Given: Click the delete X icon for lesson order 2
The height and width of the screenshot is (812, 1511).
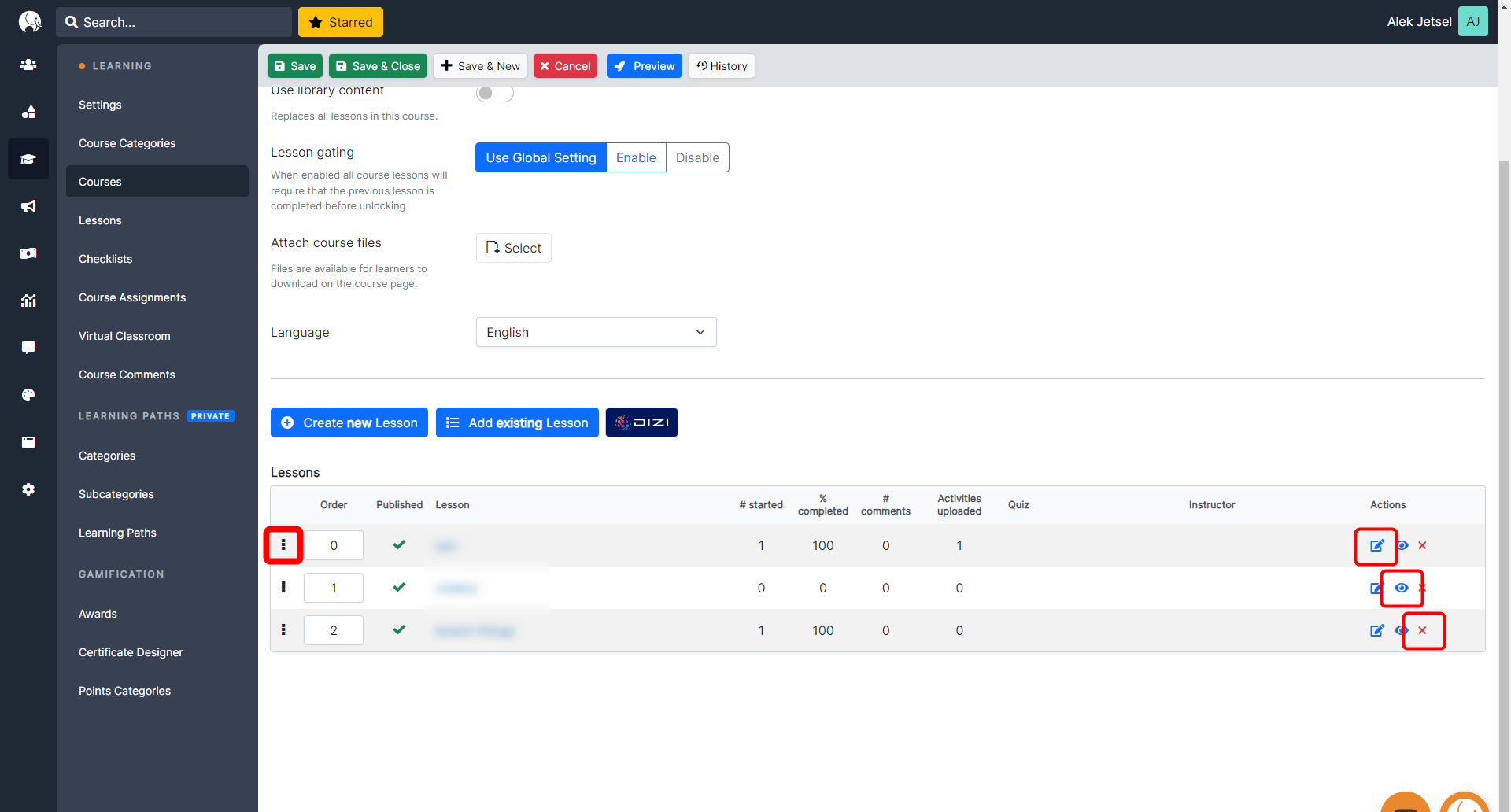Looking at the screenshot, I should coord(1422,630).
